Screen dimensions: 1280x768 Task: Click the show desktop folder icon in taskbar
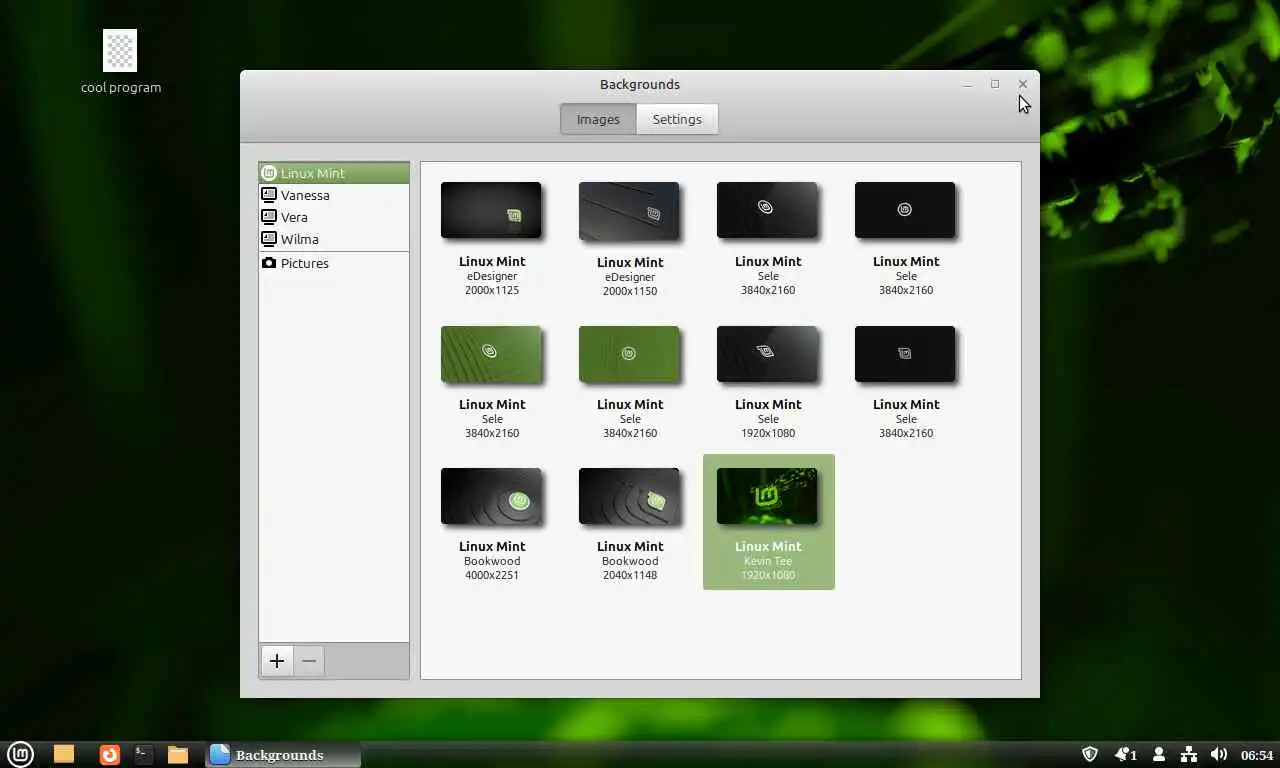click(x=64, y=754)
